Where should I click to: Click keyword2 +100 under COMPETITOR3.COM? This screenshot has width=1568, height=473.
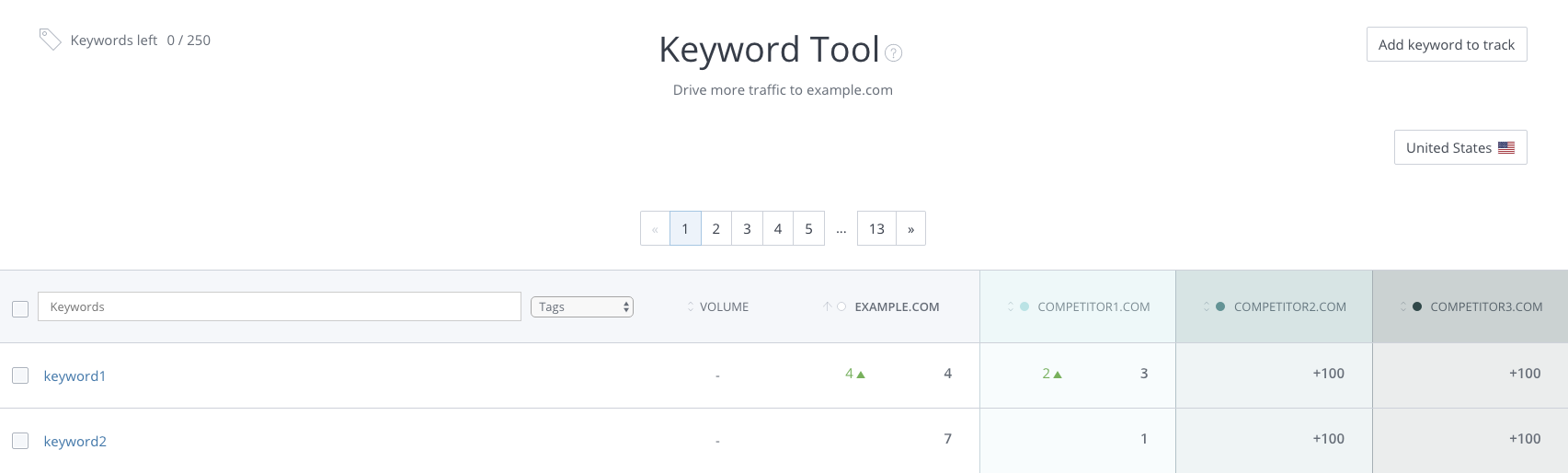[1525, 439]
